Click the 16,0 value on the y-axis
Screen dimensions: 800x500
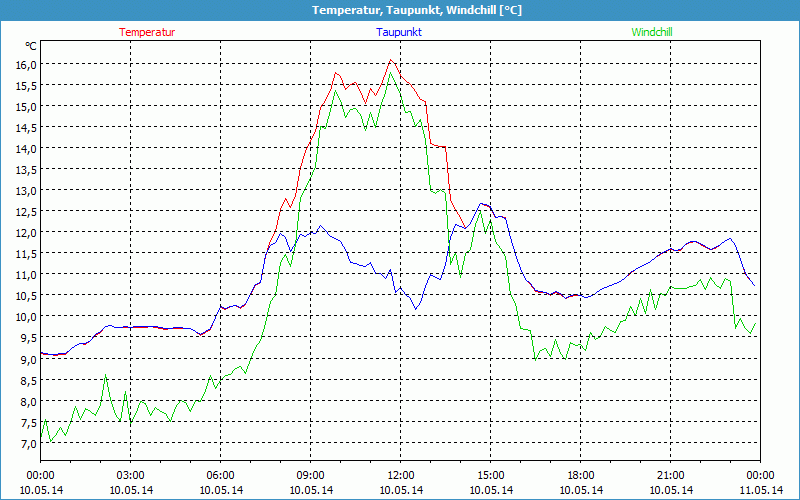(24, 64)
